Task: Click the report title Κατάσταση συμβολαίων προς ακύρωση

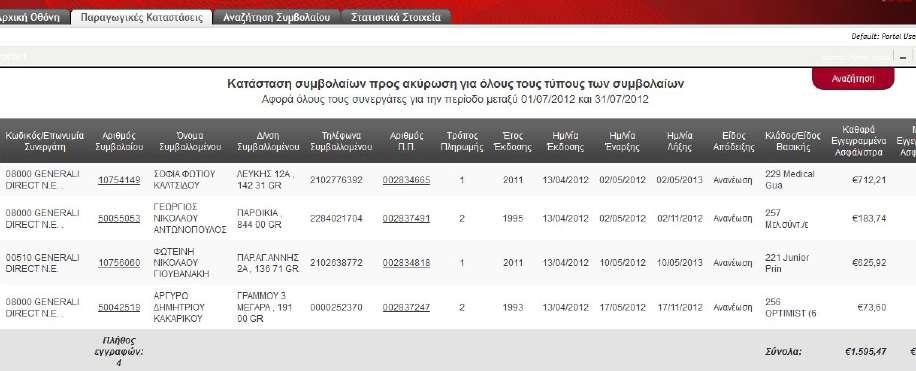Action: click(456, 84)
